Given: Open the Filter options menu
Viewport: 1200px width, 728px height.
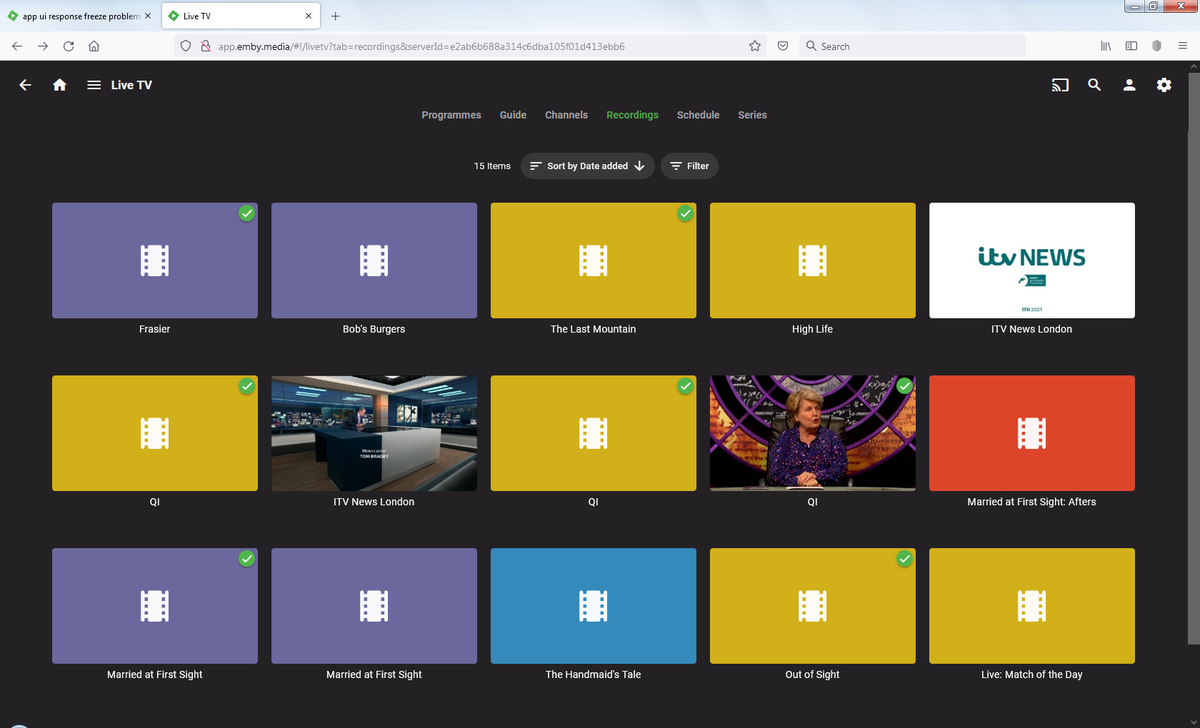Looking at the screenshot, I should click(x=689, y=166).
